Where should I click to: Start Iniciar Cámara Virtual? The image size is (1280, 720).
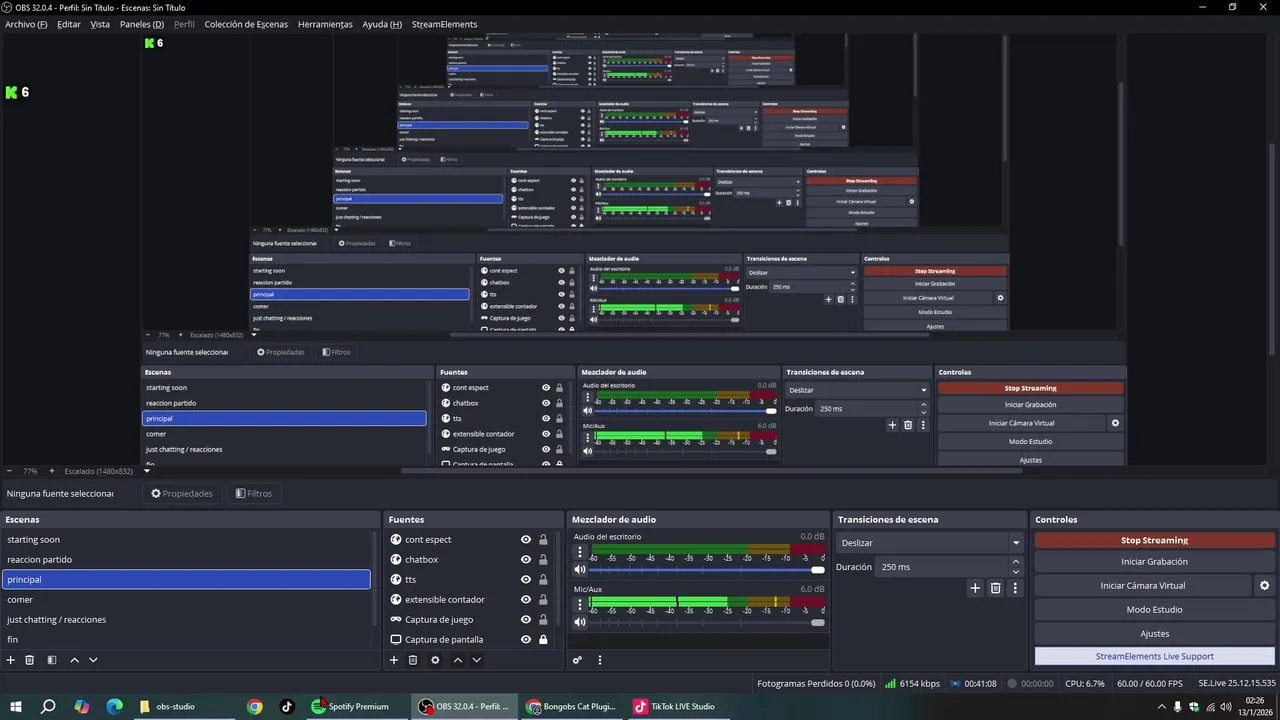pos(1143,586)
